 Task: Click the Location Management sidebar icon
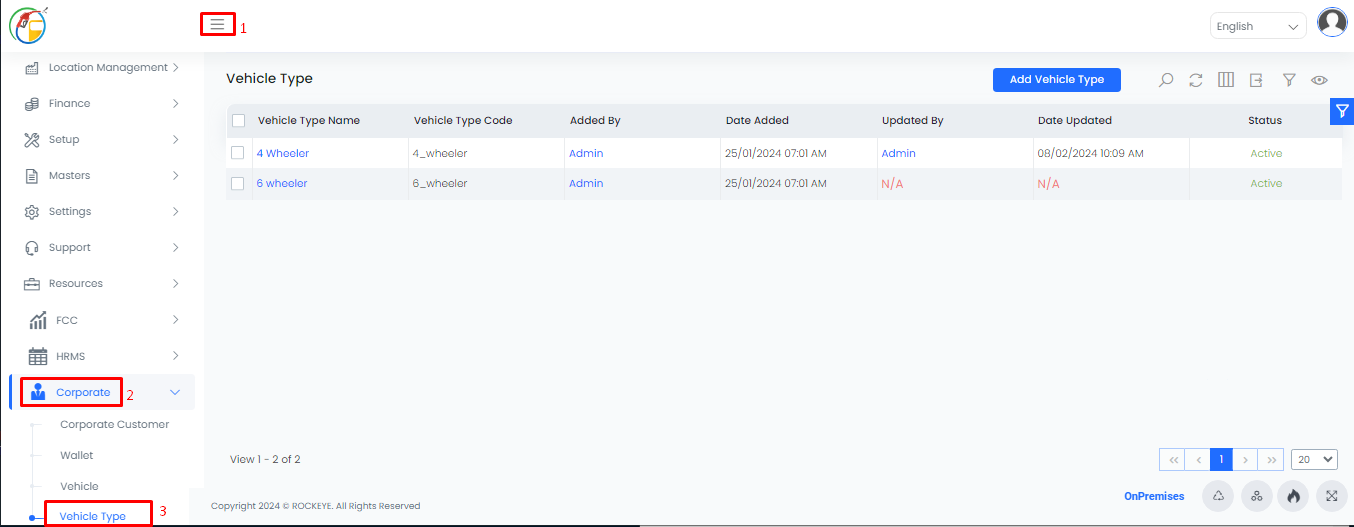pyautogui.click(x=31, y=68)
